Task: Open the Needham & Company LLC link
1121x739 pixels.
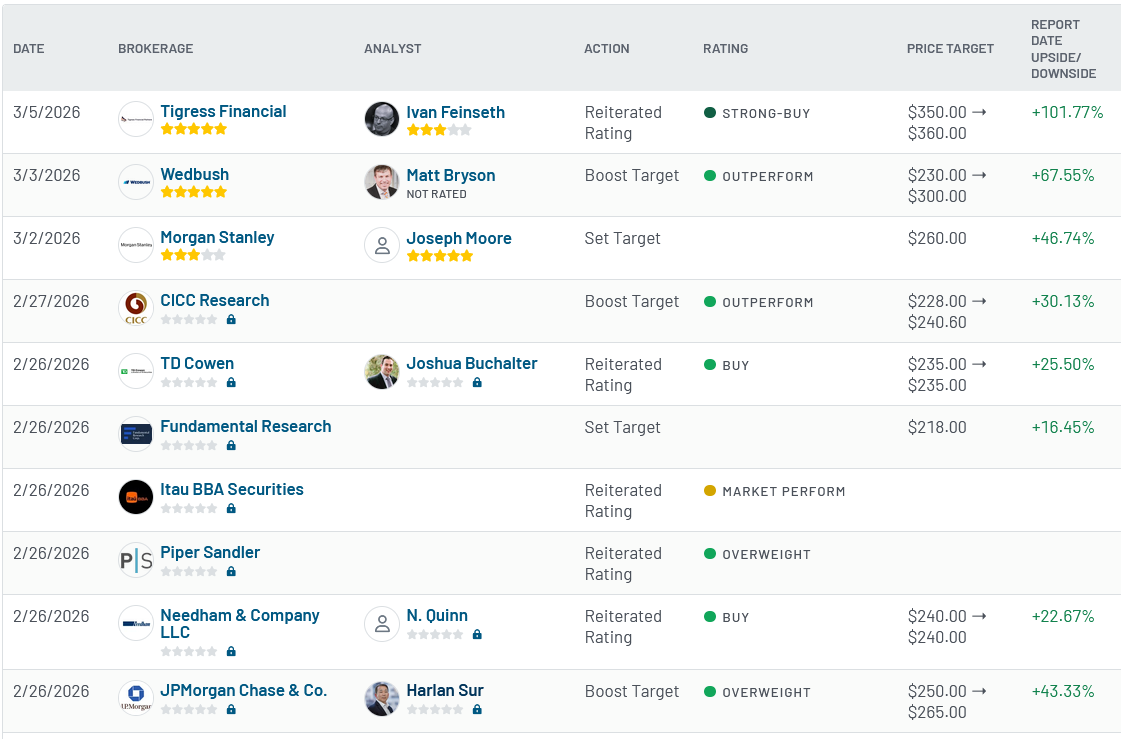Action: point(239,623)
